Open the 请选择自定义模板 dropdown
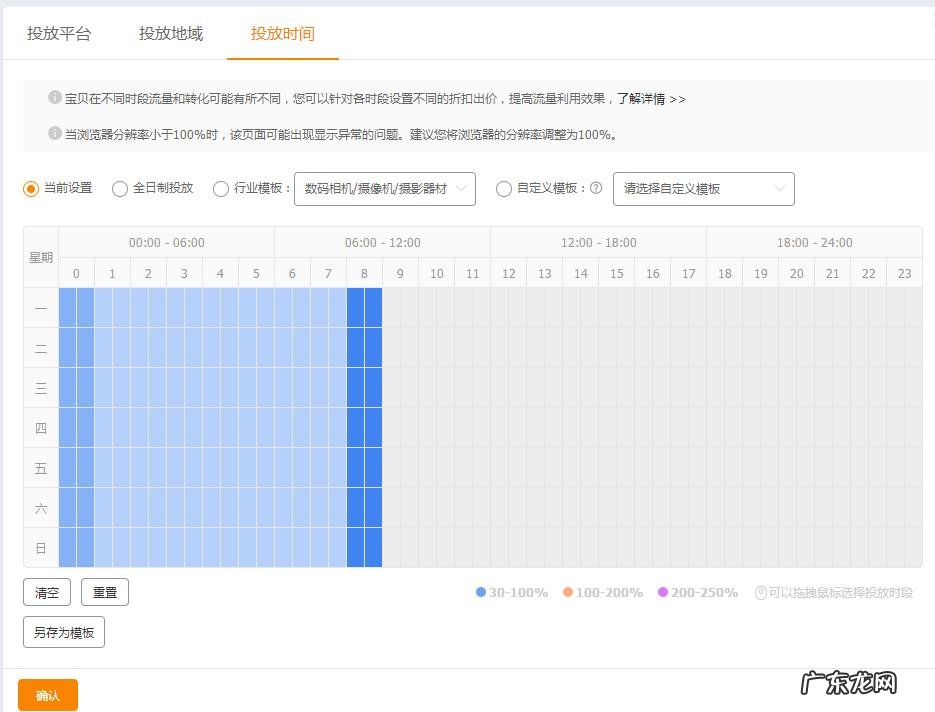 click(x=703, y=189)
